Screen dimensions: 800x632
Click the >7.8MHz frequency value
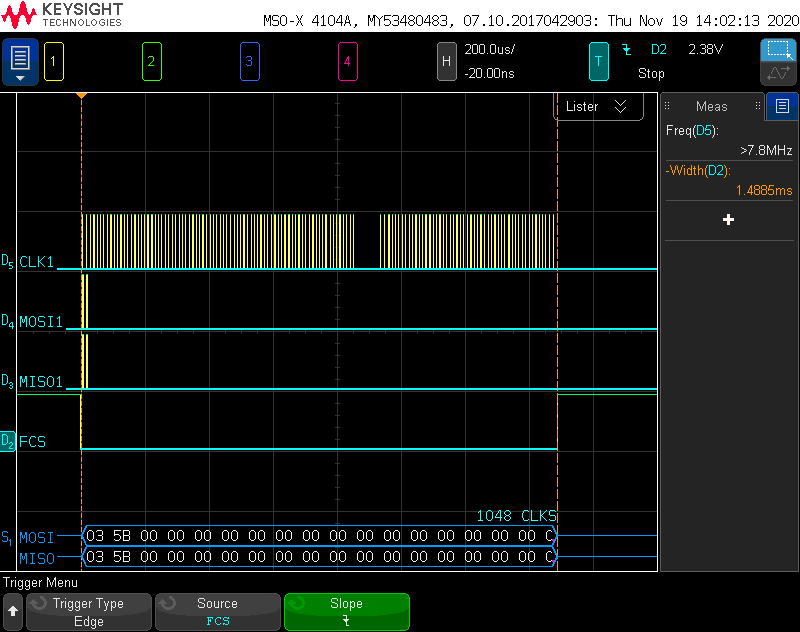766,150
